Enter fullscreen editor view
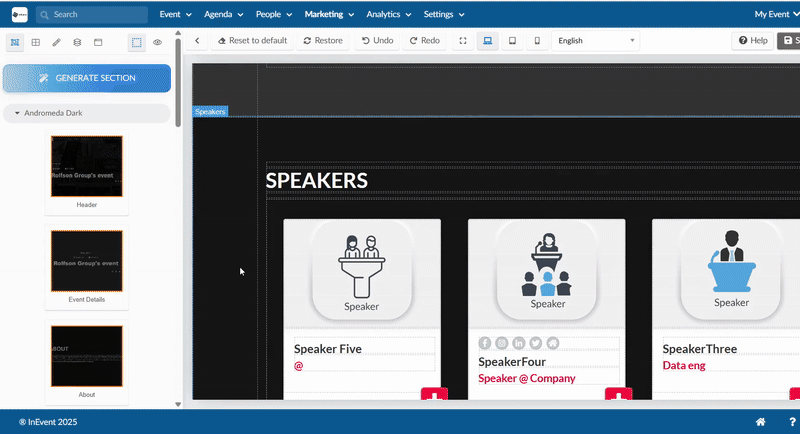The width and height of the screenshot is (800, 434). click(x=463, y=41)
